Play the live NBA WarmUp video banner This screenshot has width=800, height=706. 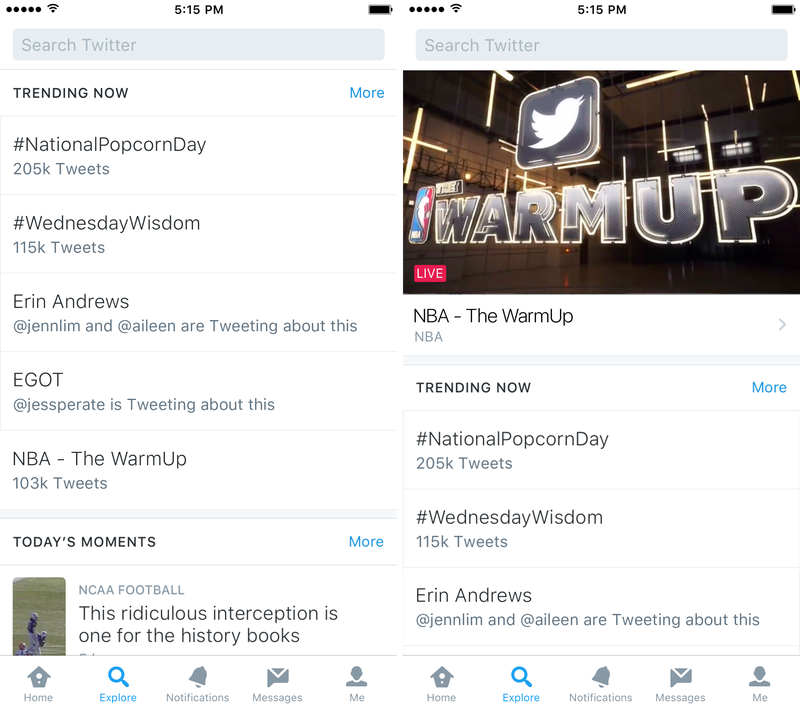600,182
